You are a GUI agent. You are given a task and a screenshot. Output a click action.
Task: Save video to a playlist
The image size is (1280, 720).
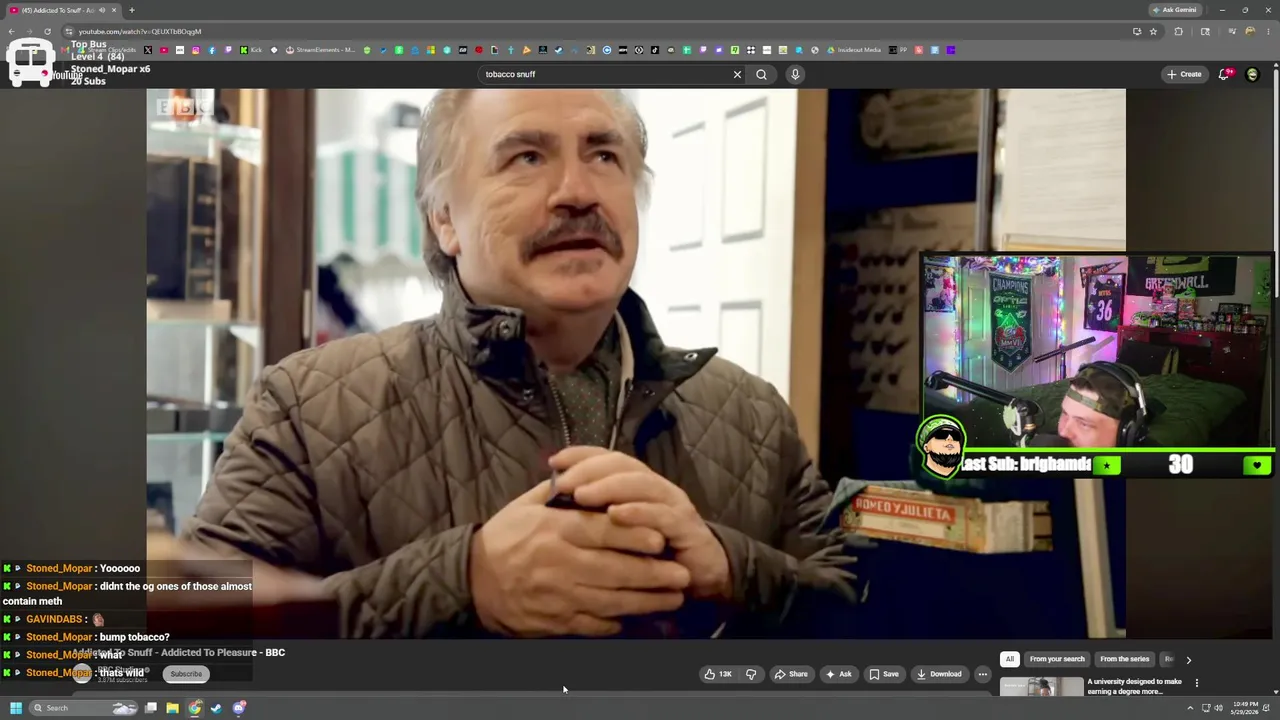(x=883, y=674)
